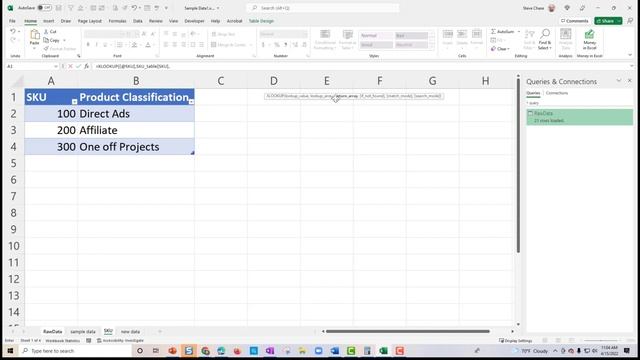Screen dimensions: 640x360
Task: Click the Copy button
Action: (x=52, y=40)
